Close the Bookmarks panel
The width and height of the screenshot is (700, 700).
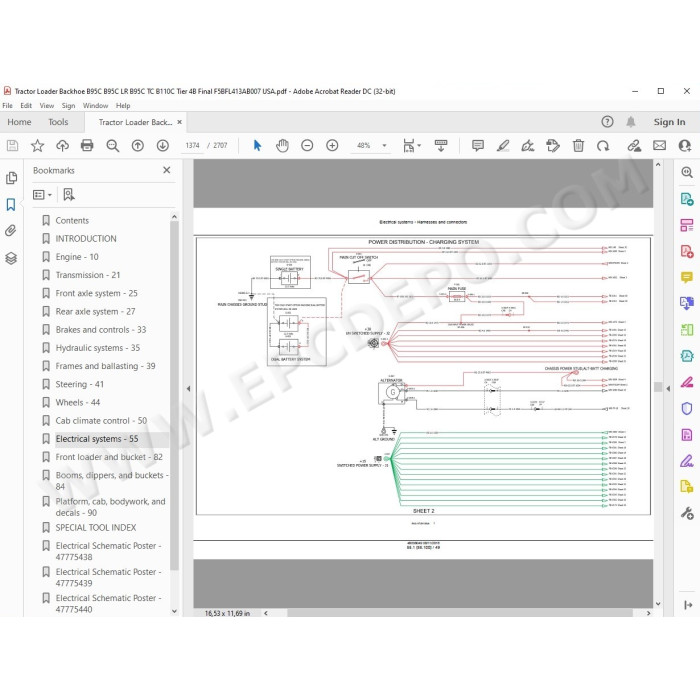[167, 170]
